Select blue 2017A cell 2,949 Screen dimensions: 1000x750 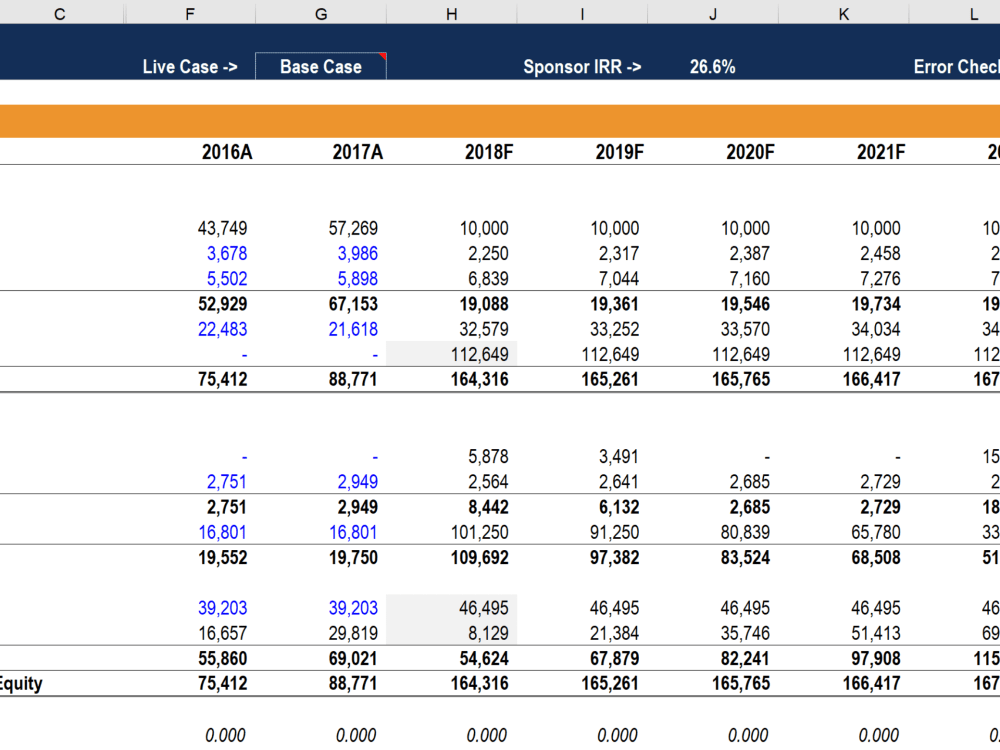358,482
